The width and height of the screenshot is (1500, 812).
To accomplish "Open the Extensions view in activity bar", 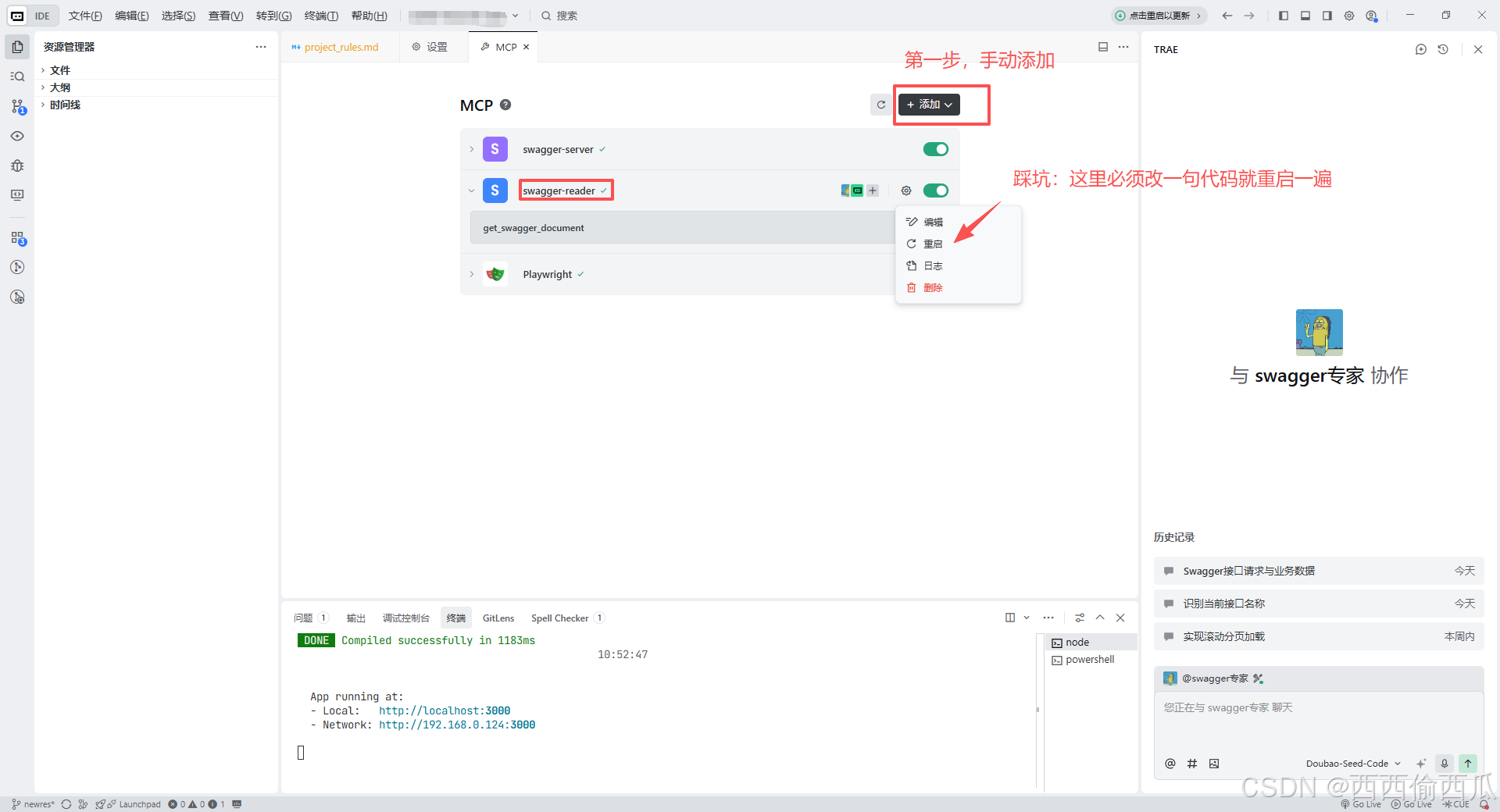I will point(17,238).
